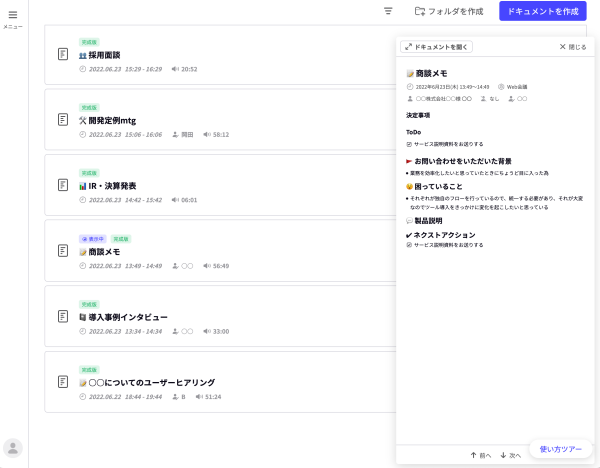Start the 使い方ツアー guide
The height and width of the screenshot is (468, 600).
[560, 449]
